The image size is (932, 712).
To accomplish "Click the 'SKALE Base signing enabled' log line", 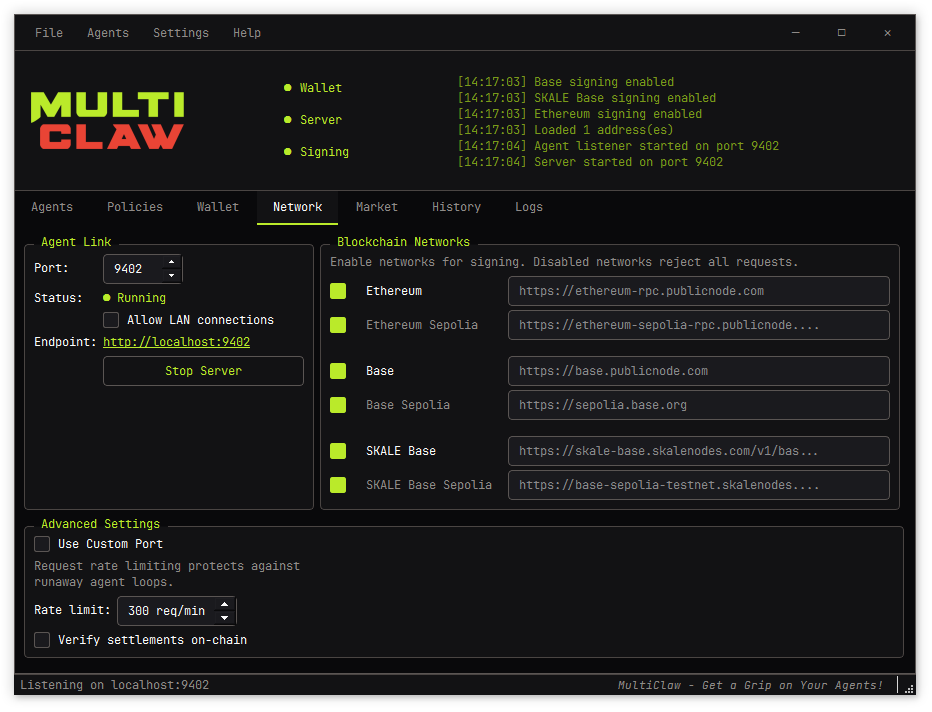I will pyautogui.click(x=587, y=97).
